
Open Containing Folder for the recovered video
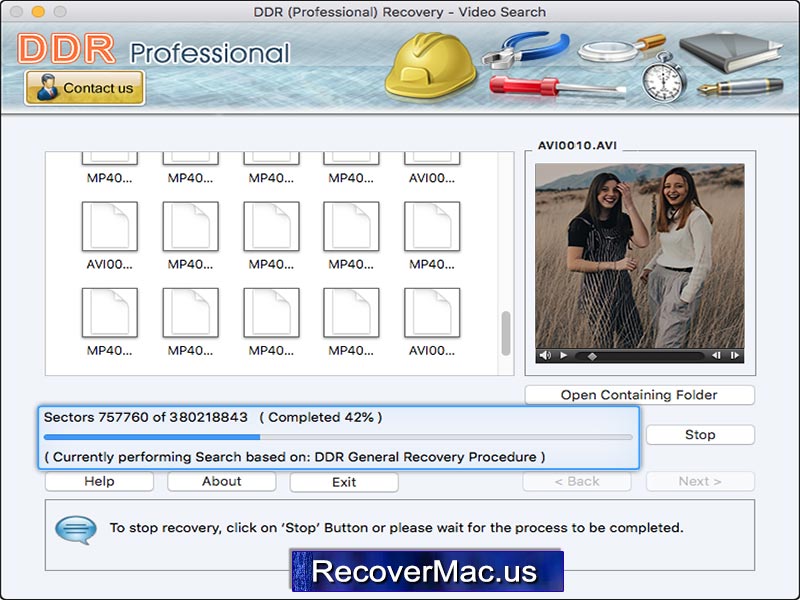[639, 395]
